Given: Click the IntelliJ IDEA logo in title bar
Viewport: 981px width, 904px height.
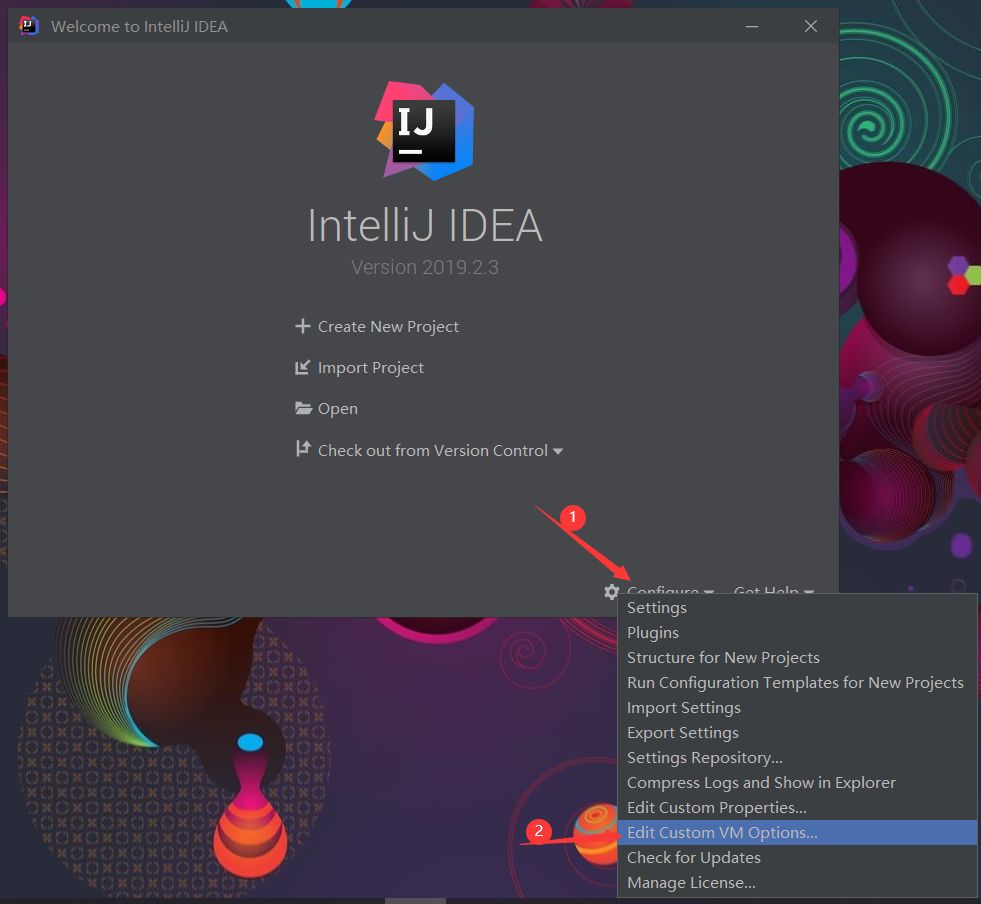Looking at the screenshot, I should click(29, 26).
